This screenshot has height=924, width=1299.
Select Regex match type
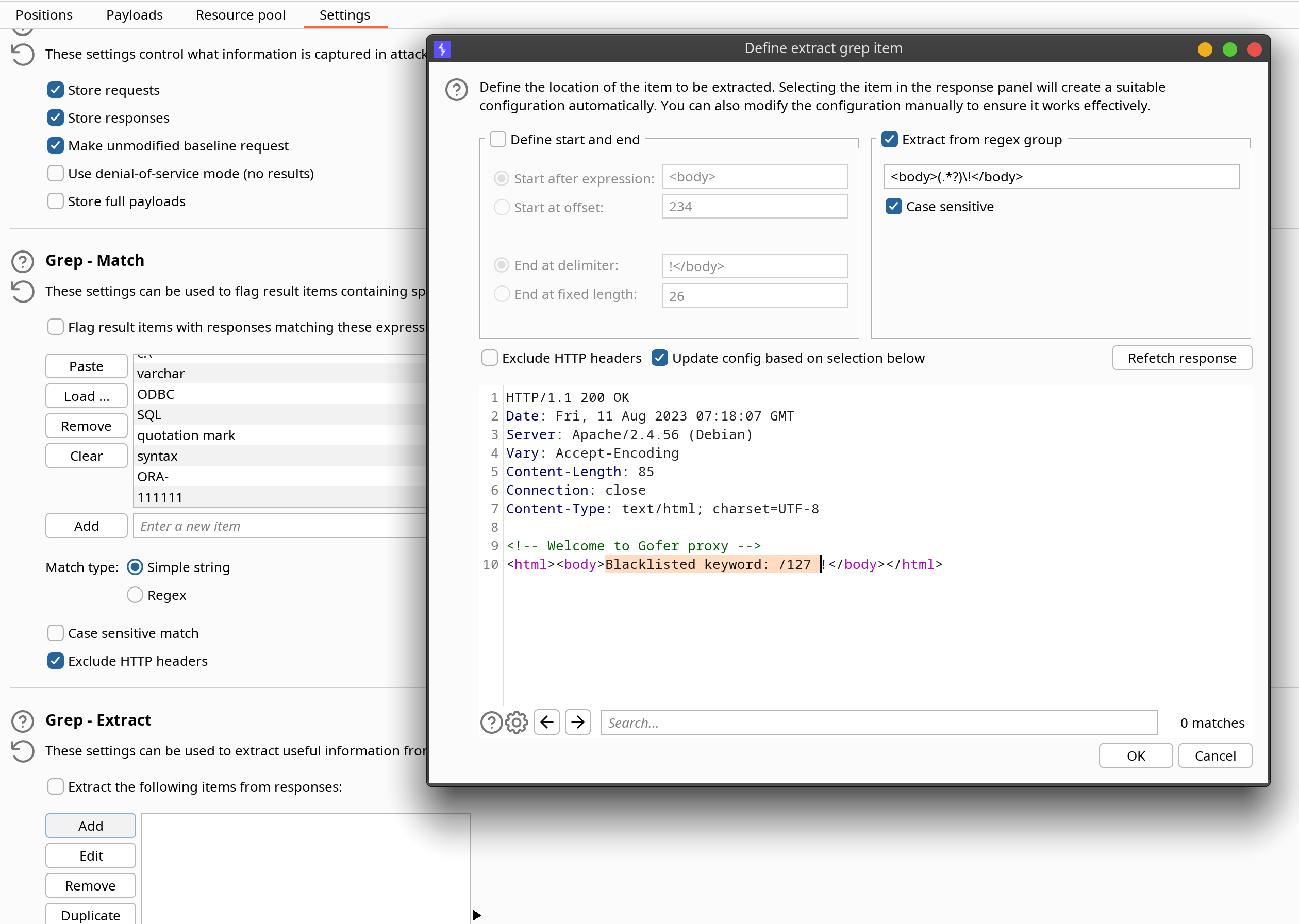click(x=135, y=595)
